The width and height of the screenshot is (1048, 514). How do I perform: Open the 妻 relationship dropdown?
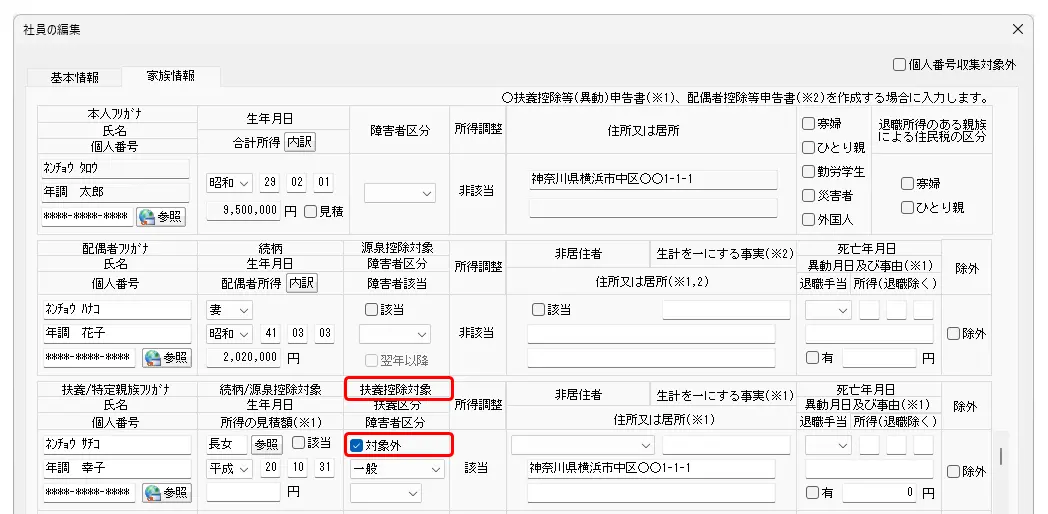pyautogui.click(x=228, y=310)
